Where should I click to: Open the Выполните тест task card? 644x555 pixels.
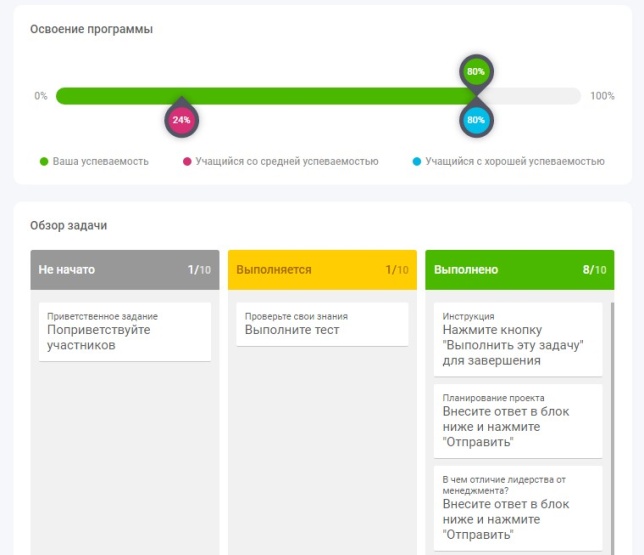pos(322,324)
